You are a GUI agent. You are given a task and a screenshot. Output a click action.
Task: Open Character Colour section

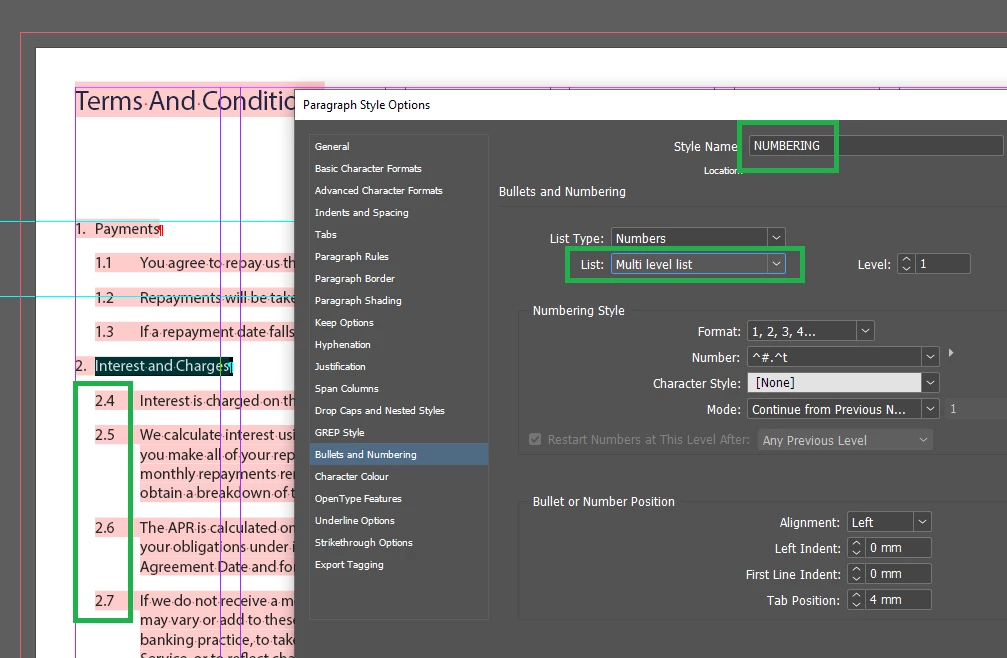click(x=351, y=476)
